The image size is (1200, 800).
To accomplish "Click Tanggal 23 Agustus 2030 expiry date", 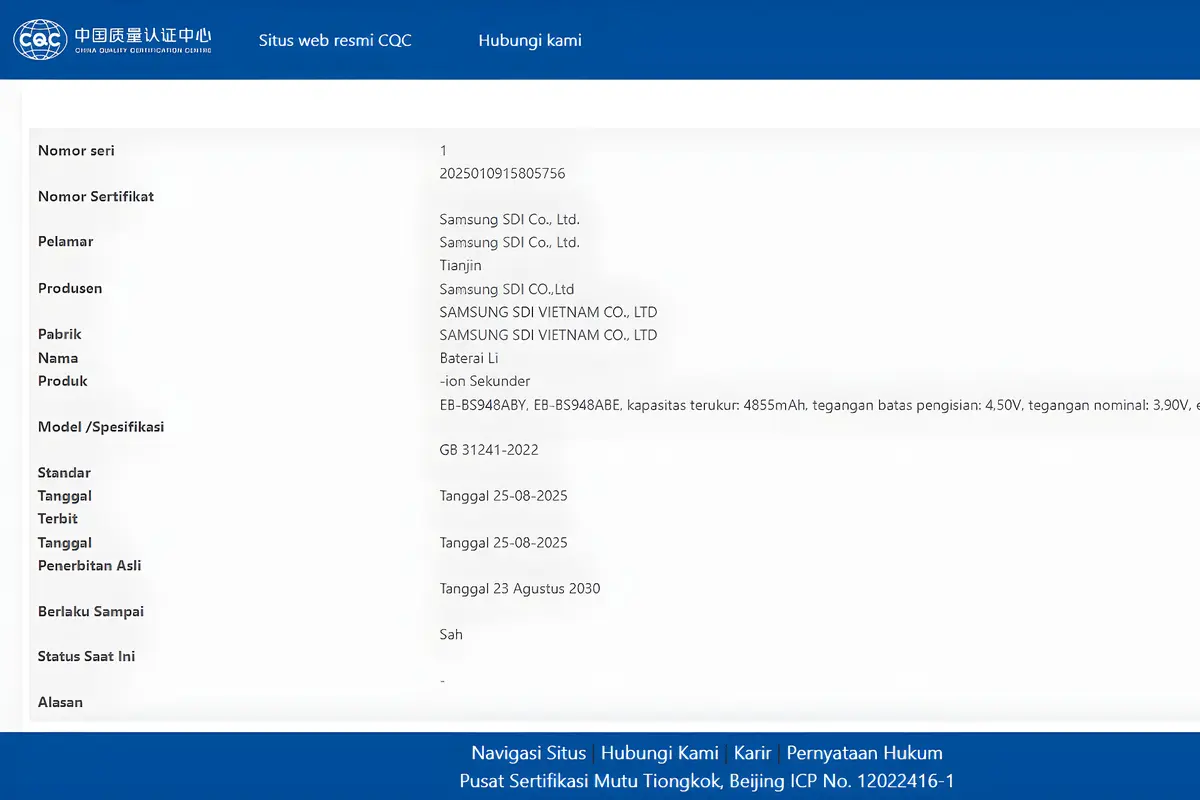I will pos(520,588).
